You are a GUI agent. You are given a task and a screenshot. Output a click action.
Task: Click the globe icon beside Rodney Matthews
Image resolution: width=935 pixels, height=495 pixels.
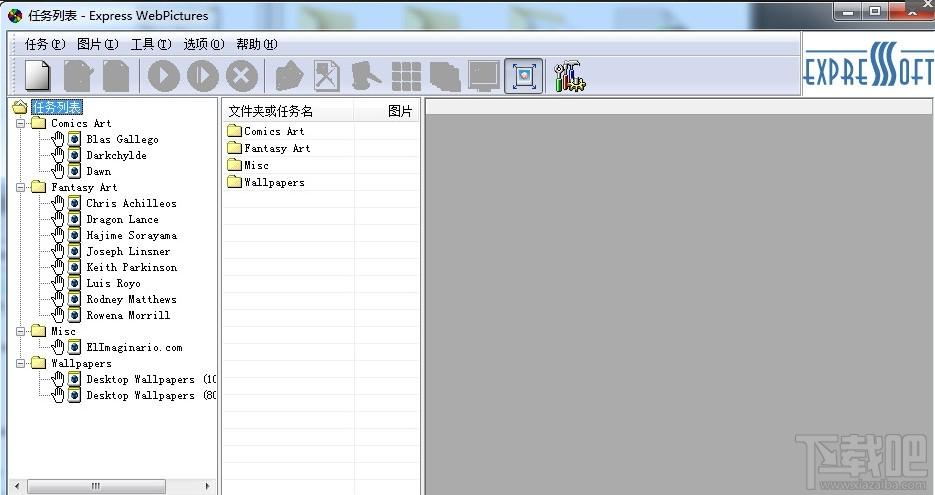coord(74,299)
